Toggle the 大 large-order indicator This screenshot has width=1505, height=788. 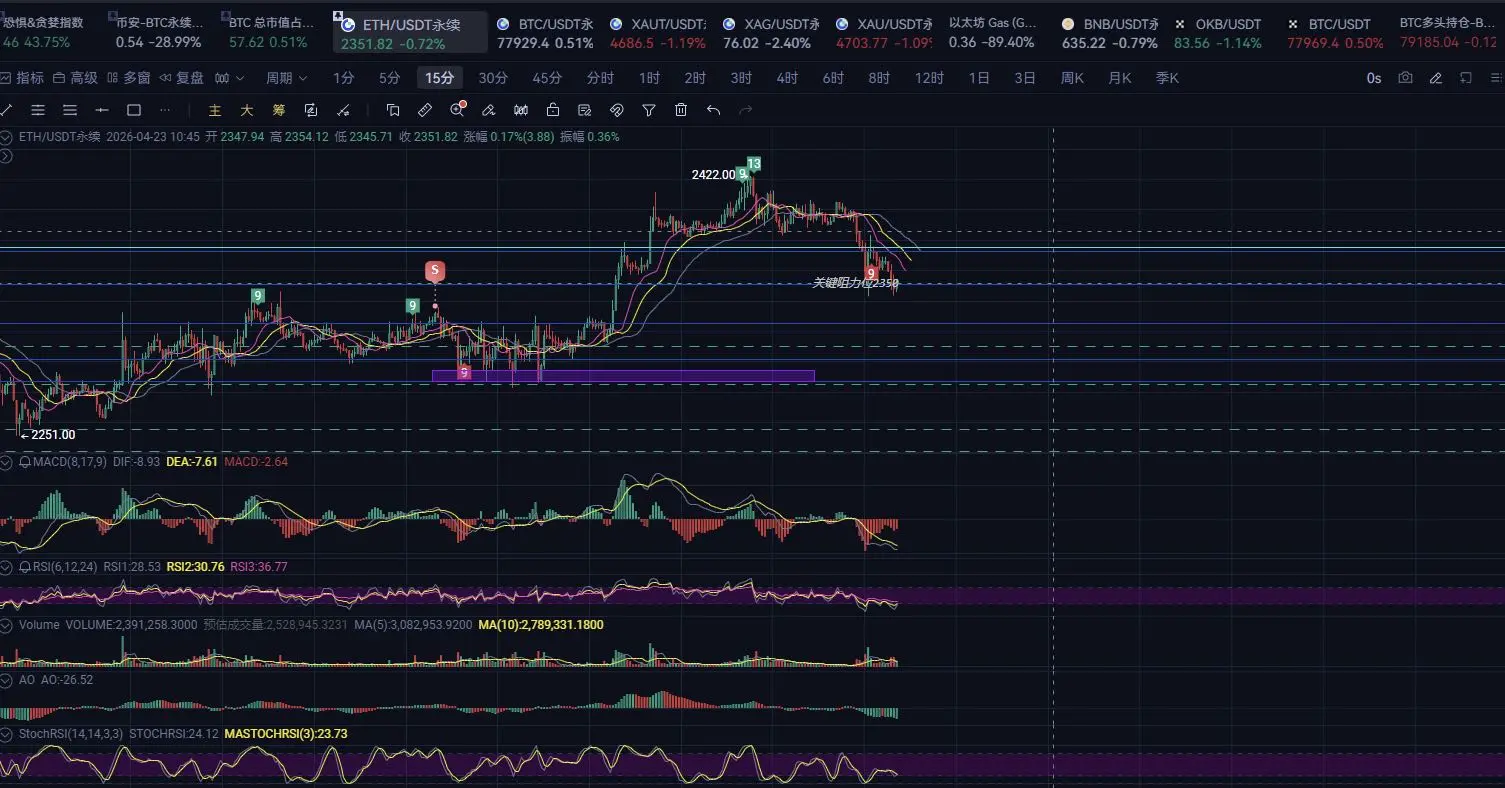click(x=247, y=110)
